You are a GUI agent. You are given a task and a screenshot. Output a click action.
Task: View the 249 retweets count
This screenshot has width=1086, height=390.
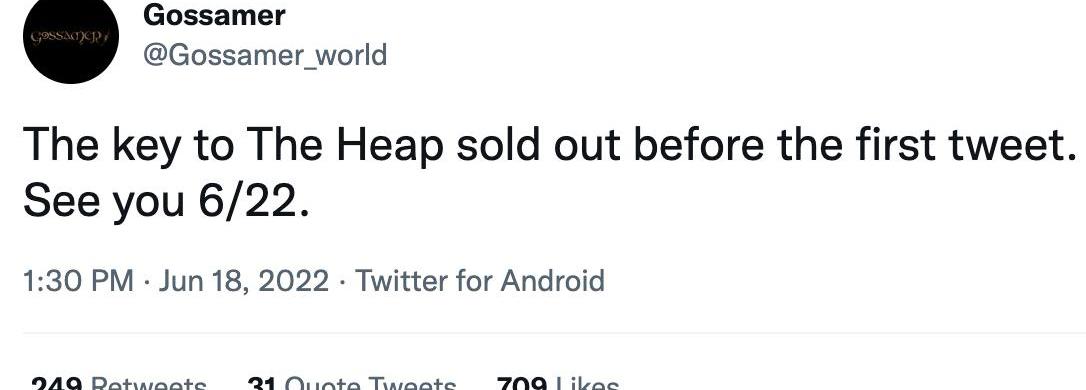point(58,383)
